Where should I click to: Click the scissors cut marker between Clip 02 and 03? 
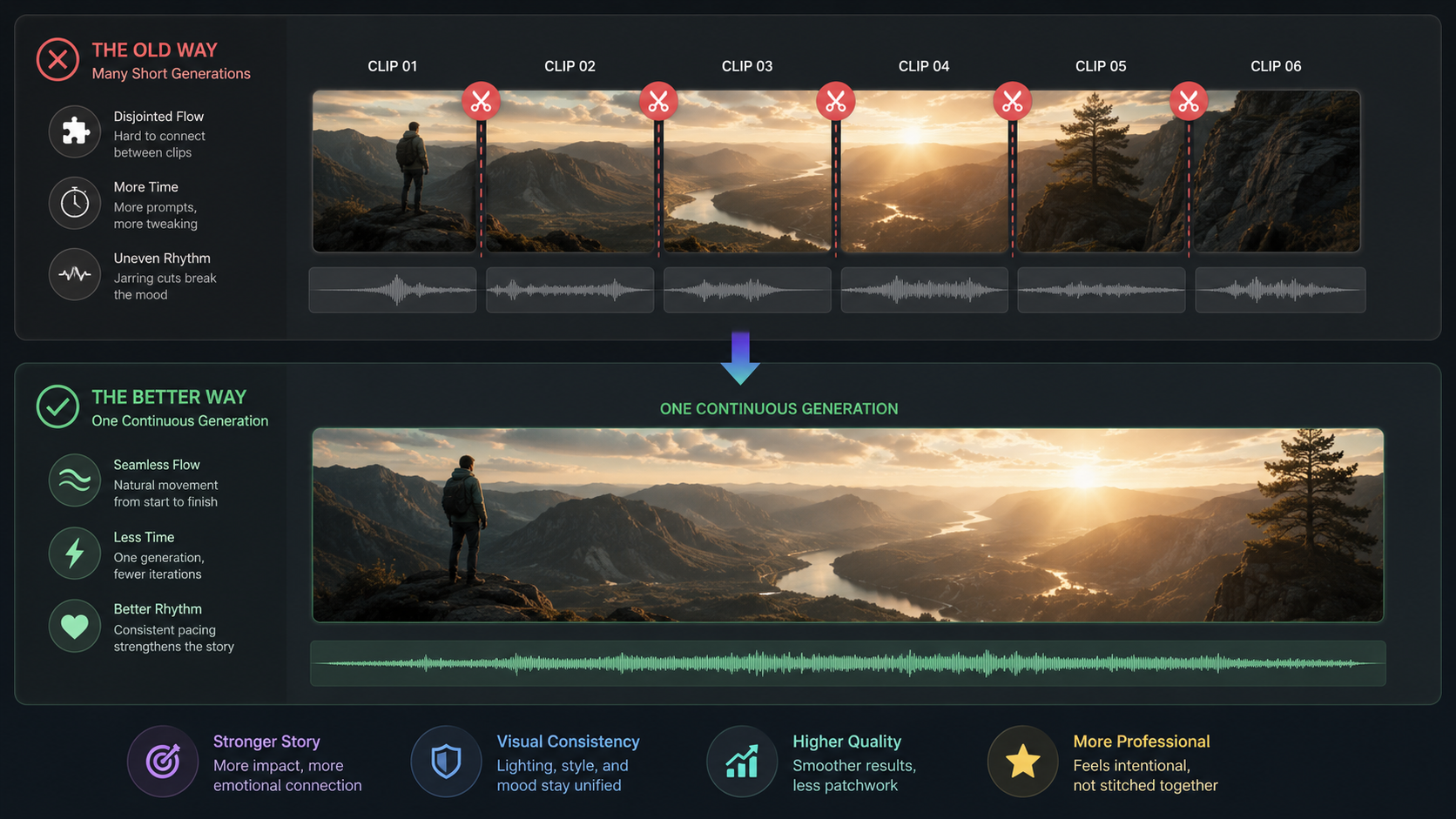coord(658,102)
